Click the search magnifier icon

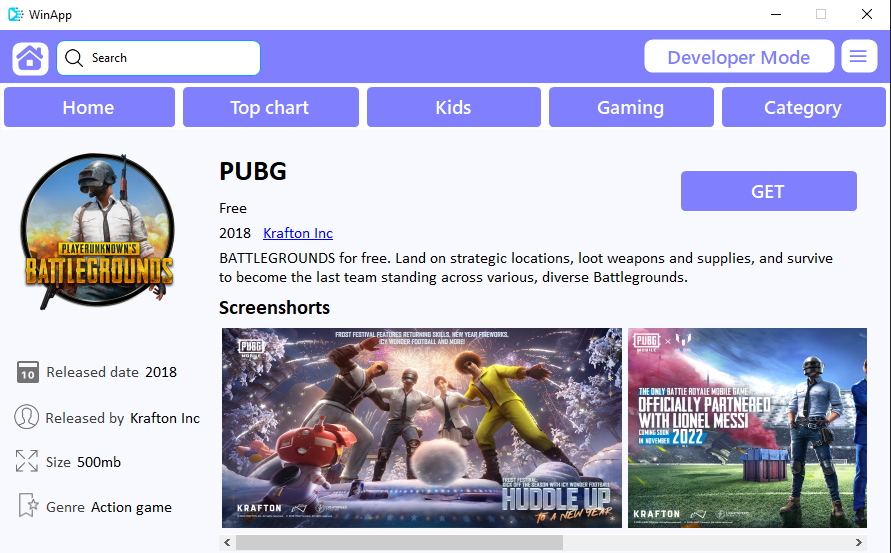74,58
